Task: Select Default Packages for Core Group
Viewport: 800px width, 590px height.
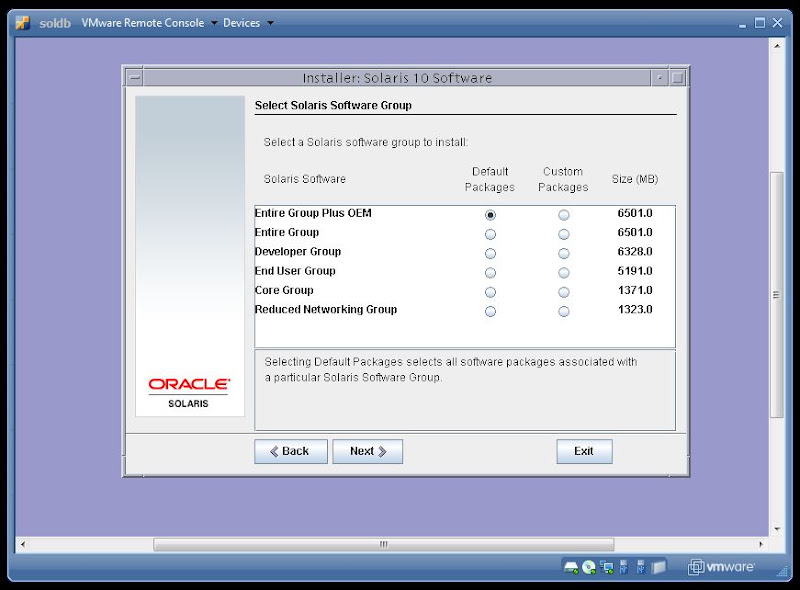Action: click(x=490, y=292)
